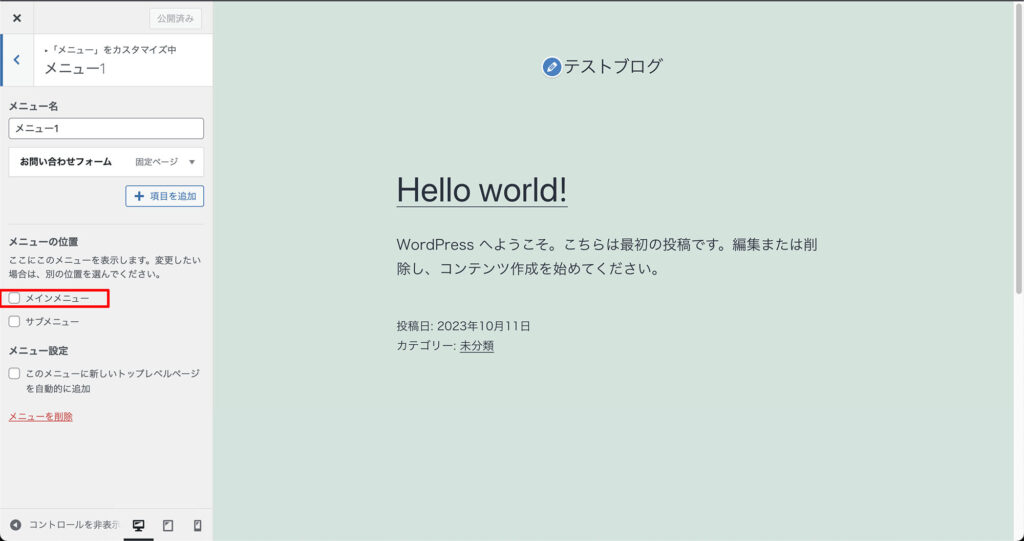
Task: Click the メニューの位置 heading text
Action: [43, 242]
